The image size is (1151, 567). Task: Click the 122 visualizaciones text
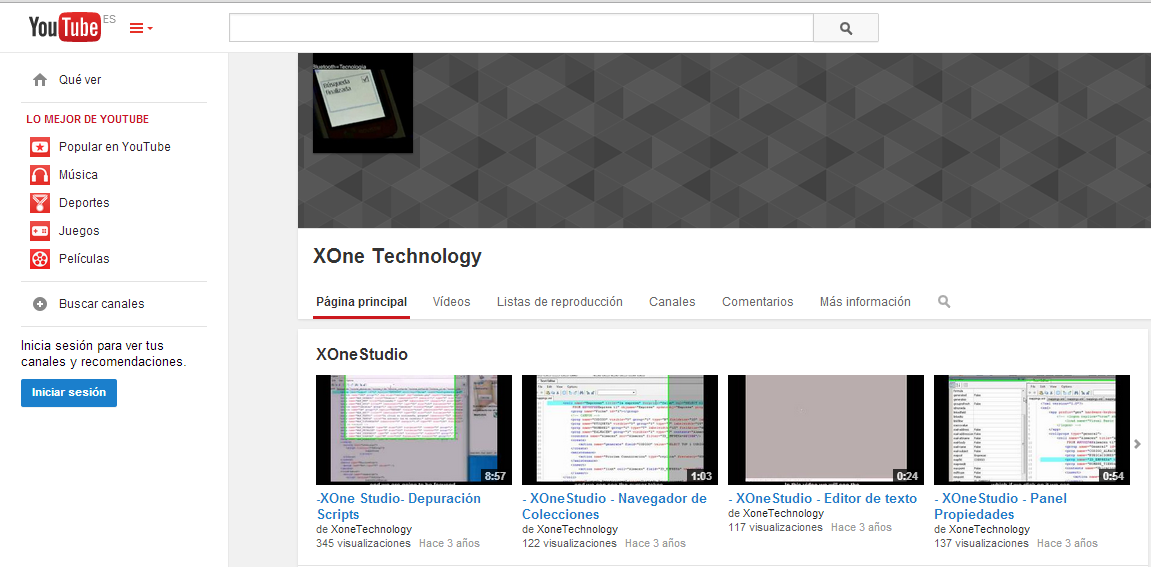[x=569, y=543]
